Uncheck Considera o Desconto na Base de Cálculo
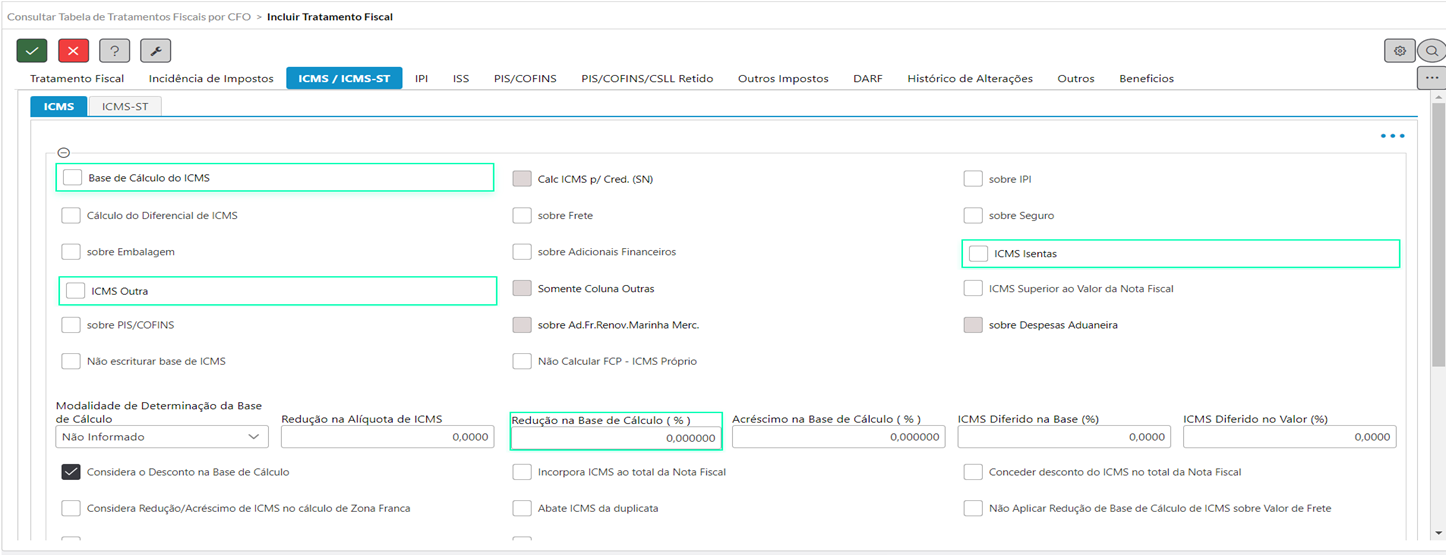Screen dimensions: 1446x555 coord(71,472)
